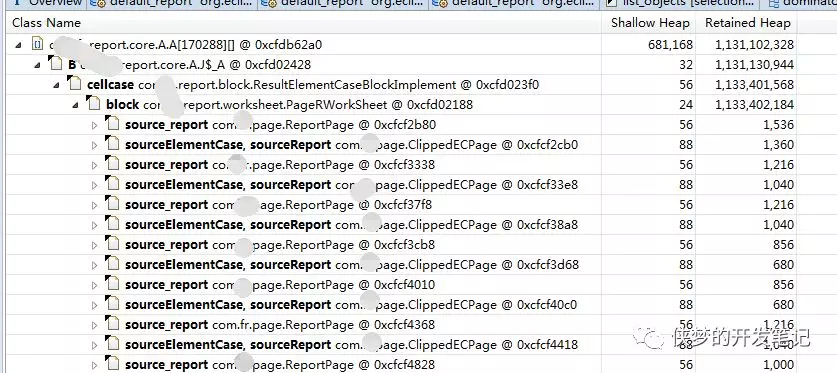
Task: Expand the ClippedECPage 0xcfcf2cb0 node
Action: [94, 145]
